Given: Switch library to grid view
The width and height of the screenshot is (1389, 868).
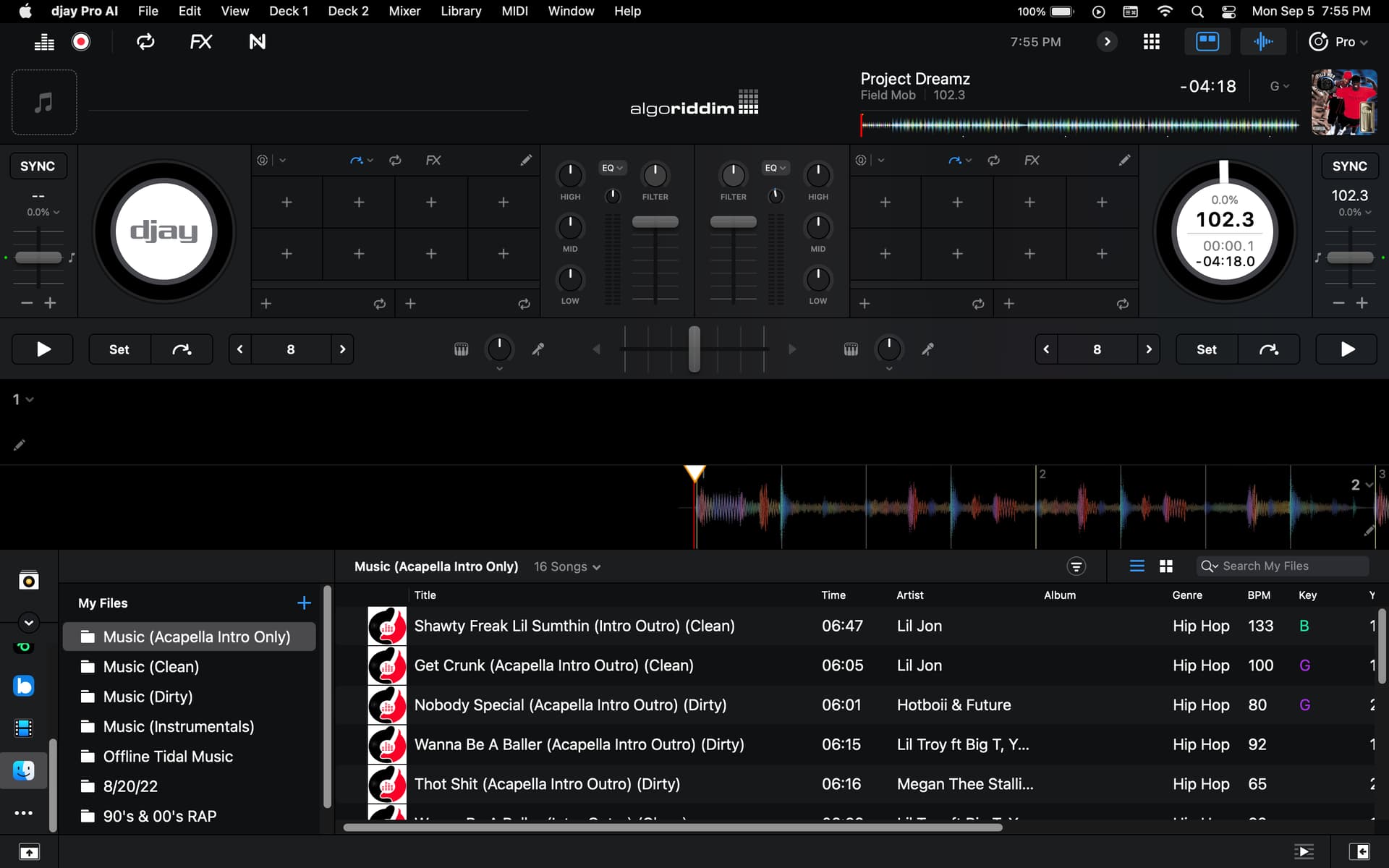Looking at the screenshot, I should pyautogui.click(x=1165, y=566).
